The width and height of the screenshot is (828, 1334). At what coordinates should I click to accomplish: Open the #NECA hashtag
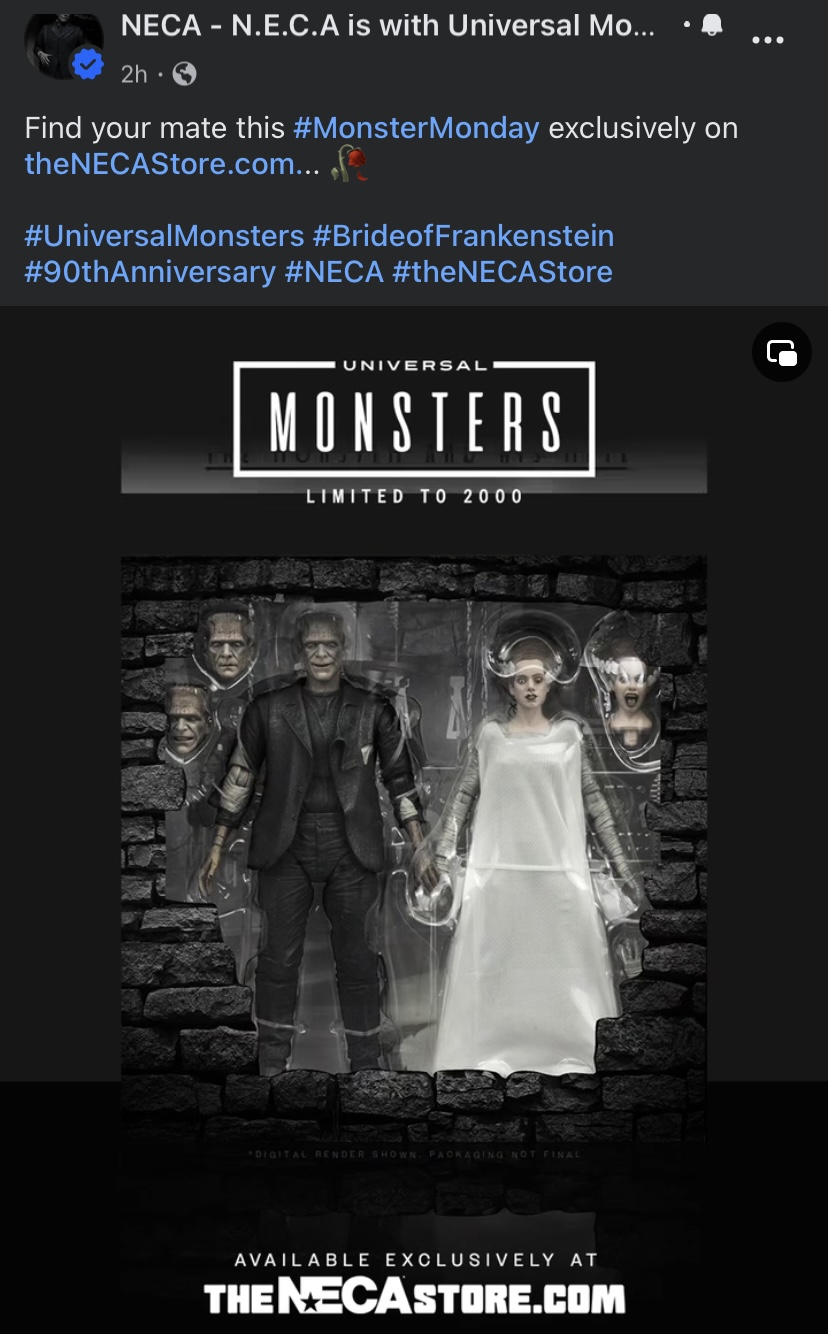click(334, 272)
